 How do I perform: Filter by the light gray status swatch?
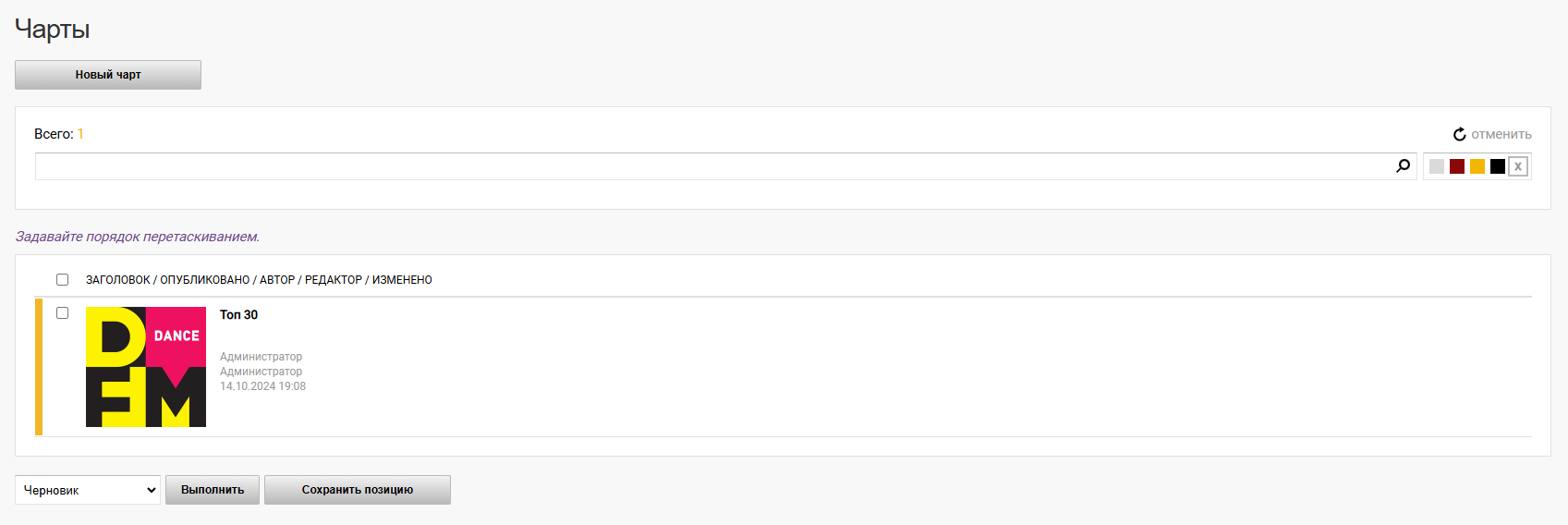[1437, 166]
